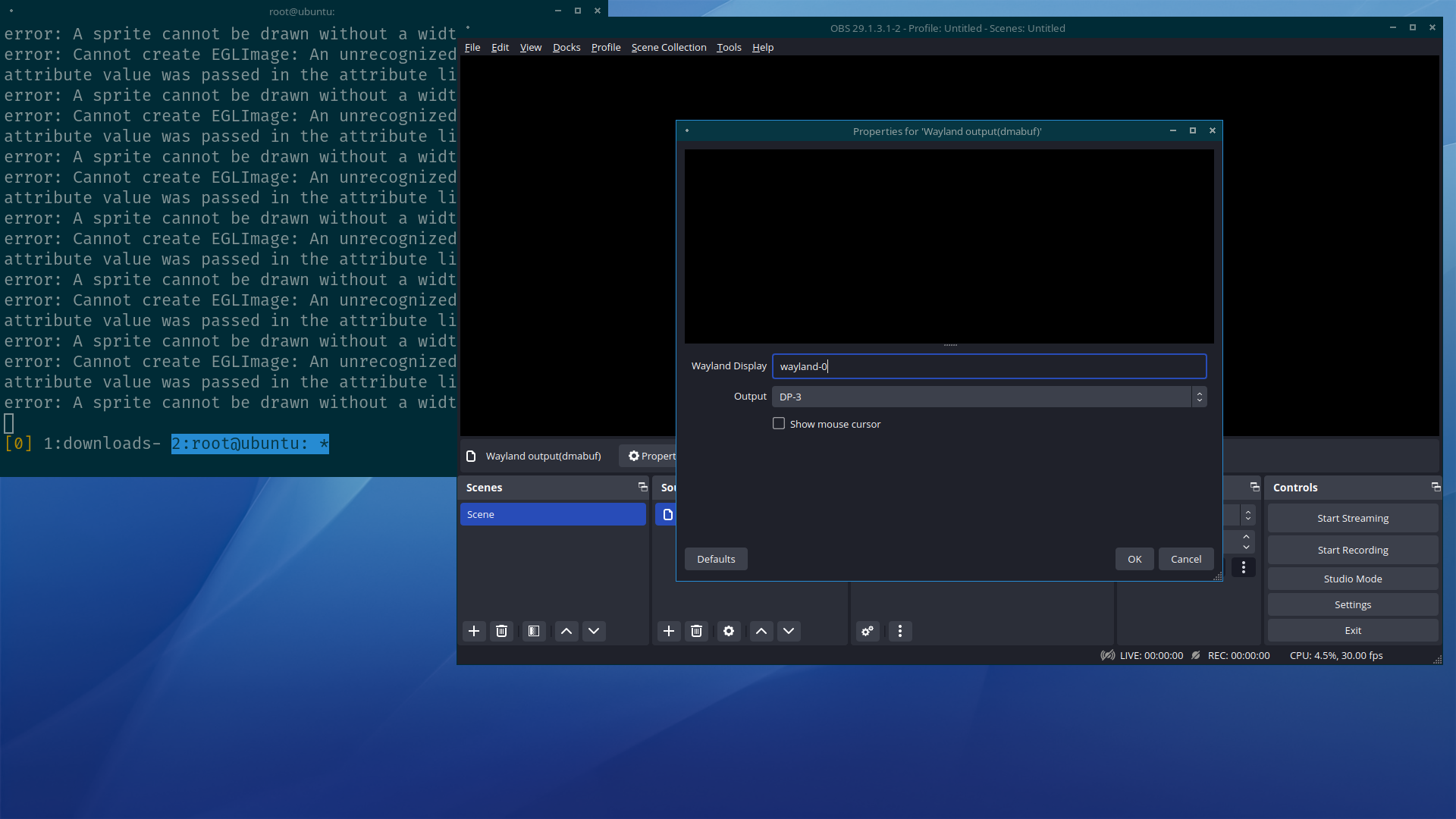Open the Profile menu

606,47
